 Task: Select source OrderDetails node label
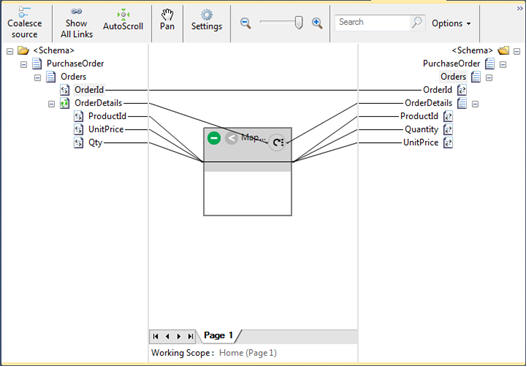click(98, 103)
